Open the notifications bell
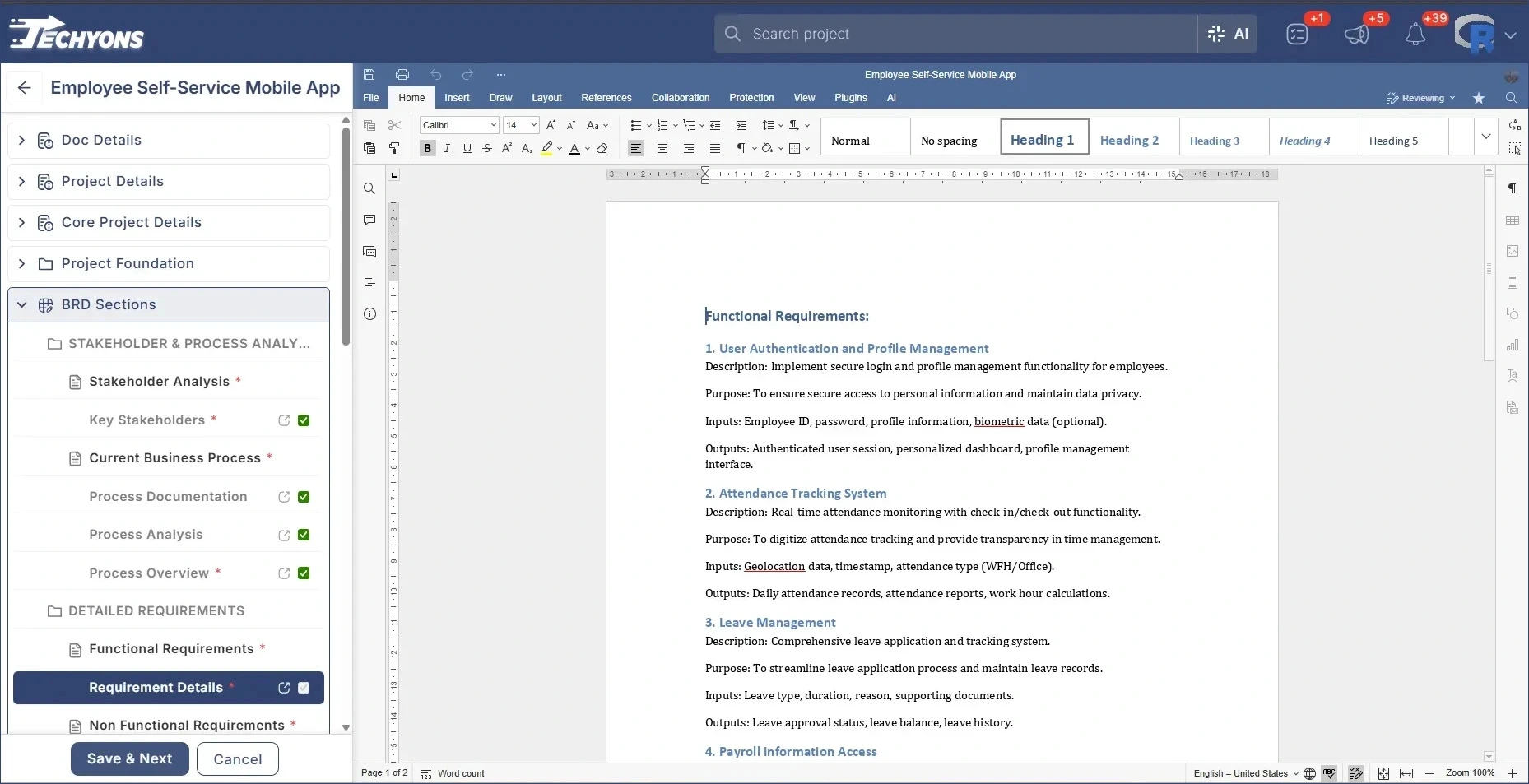This screenshot has height=784, width=1529. point(1415,35)
